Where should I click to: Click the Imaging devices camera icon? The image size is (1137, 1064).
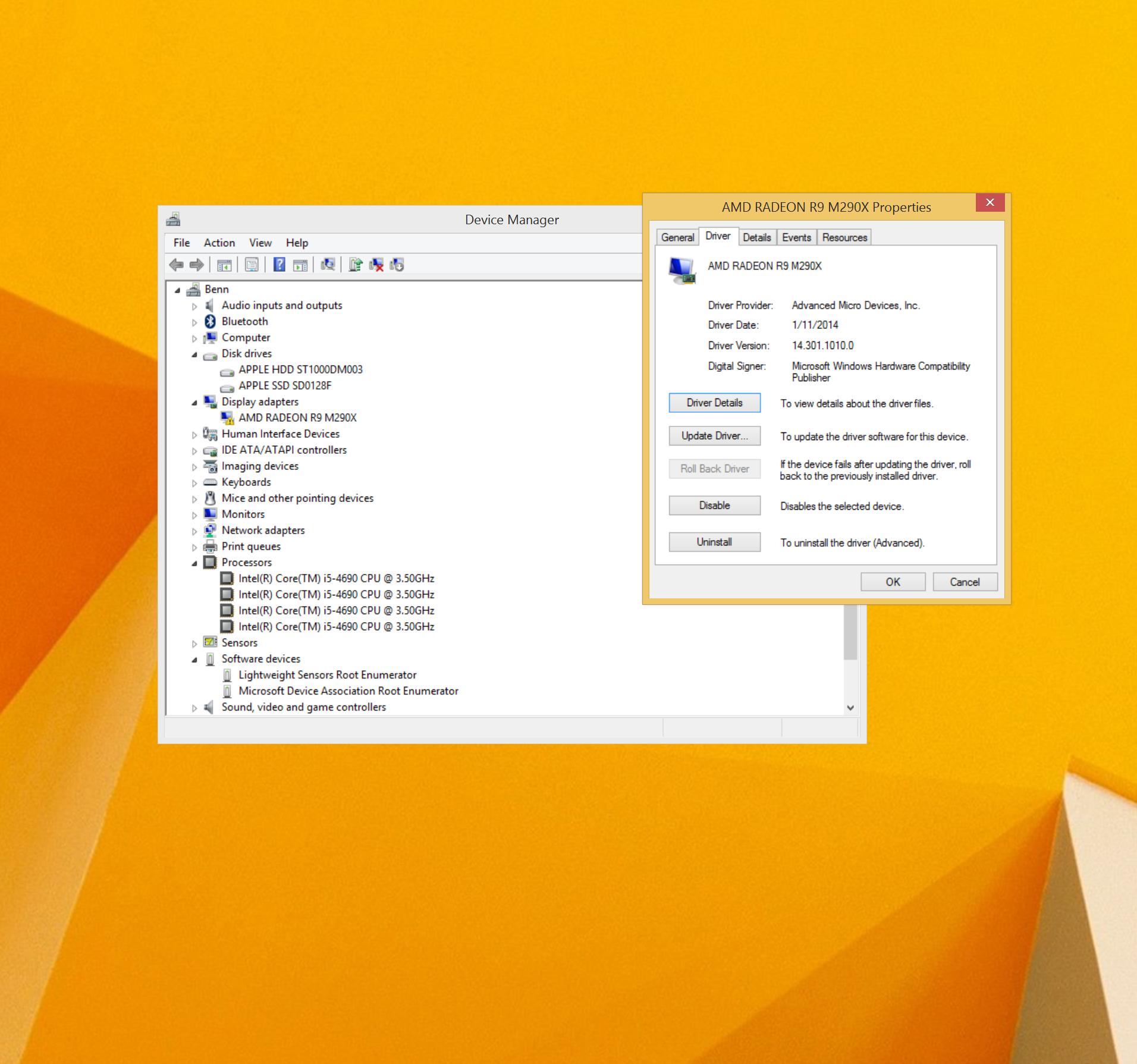coord(210,466)
